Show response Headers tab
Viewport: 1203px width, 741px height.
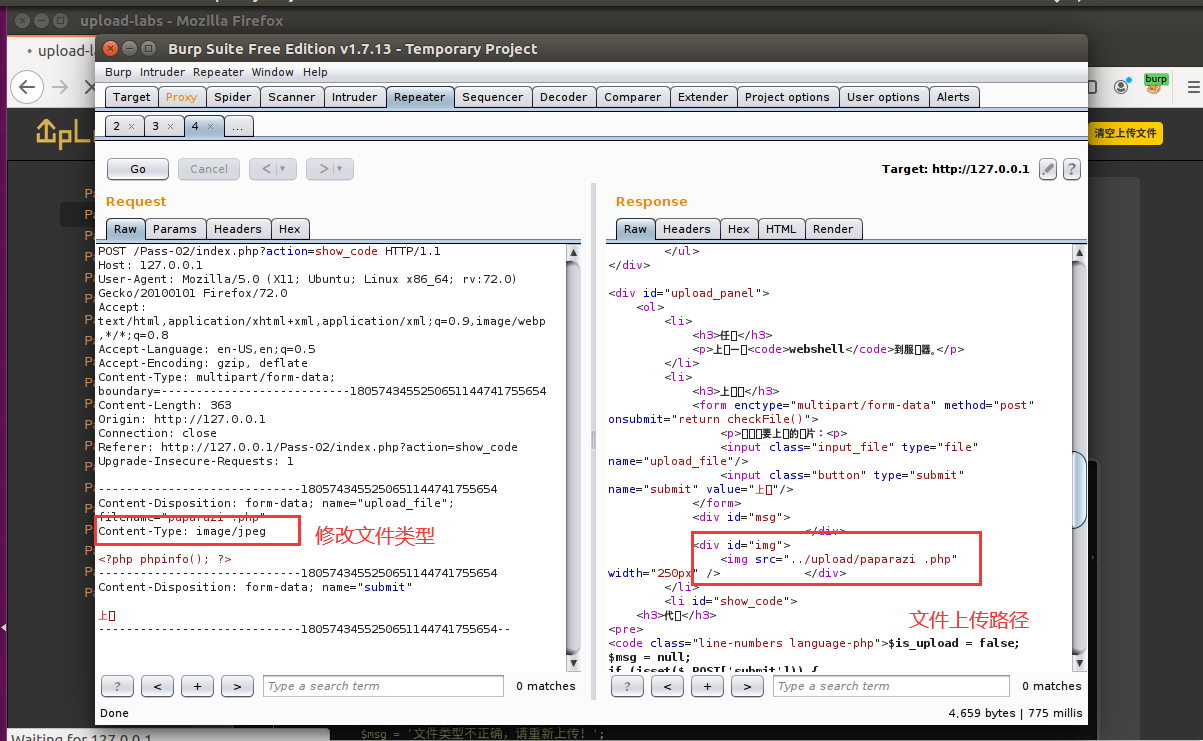687,229
